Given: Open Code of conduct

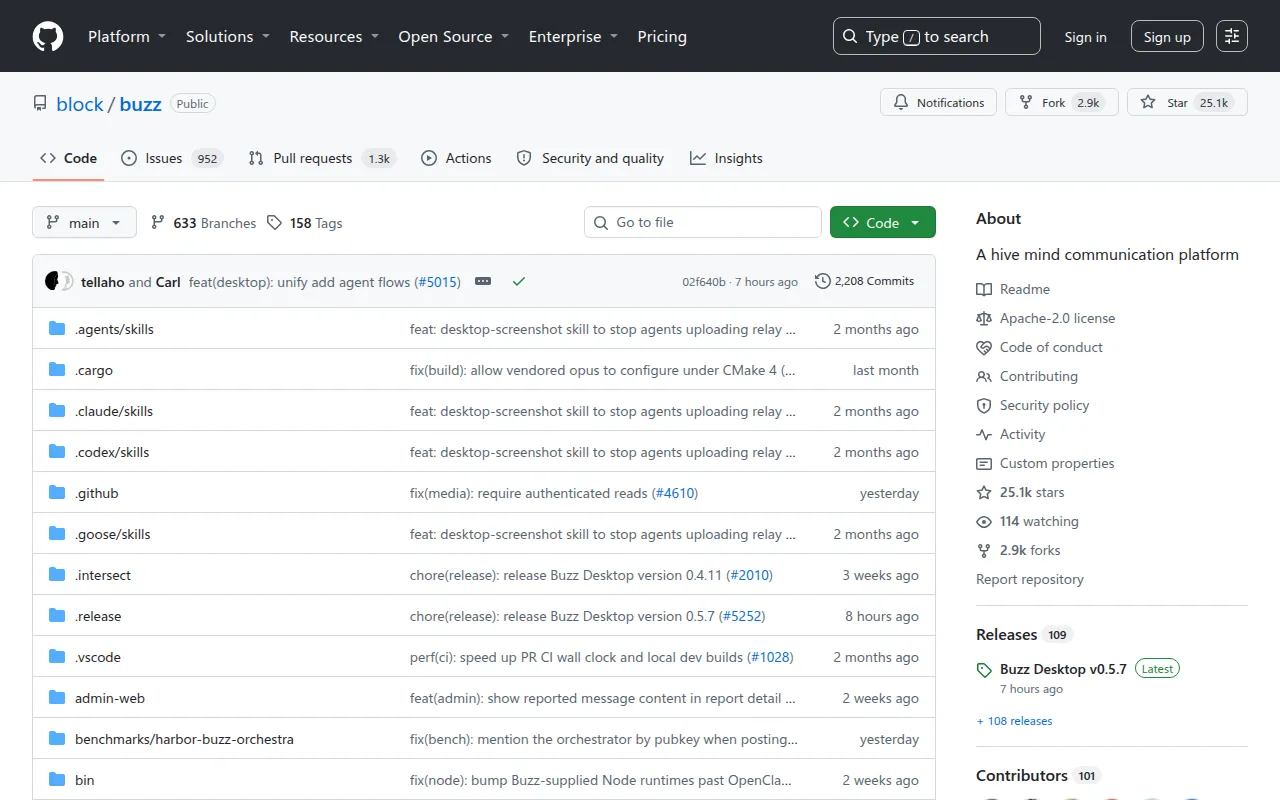Looking at the screenshot, I should coord(1040,347).
